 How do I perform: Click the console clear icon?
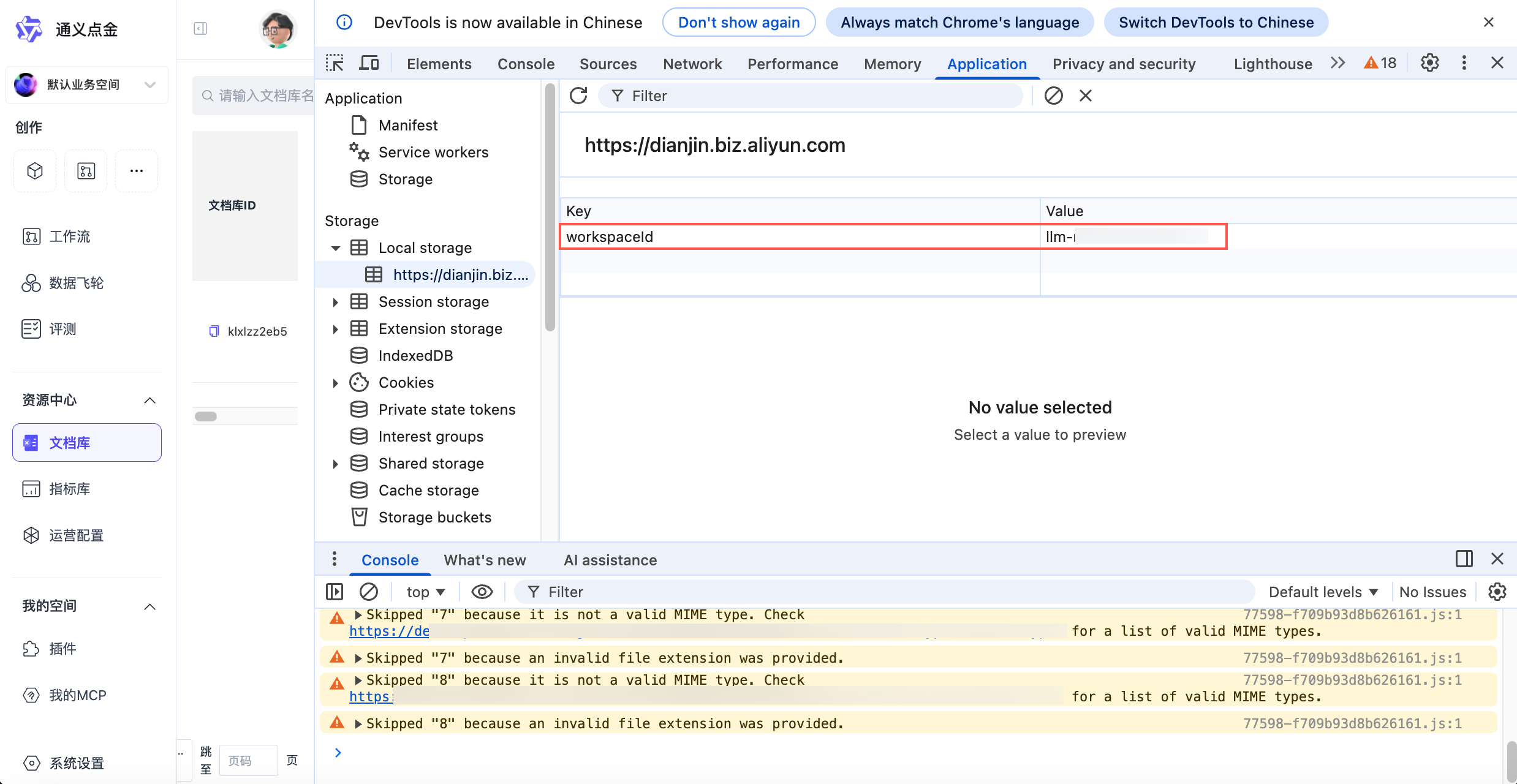tap(369, 592)
